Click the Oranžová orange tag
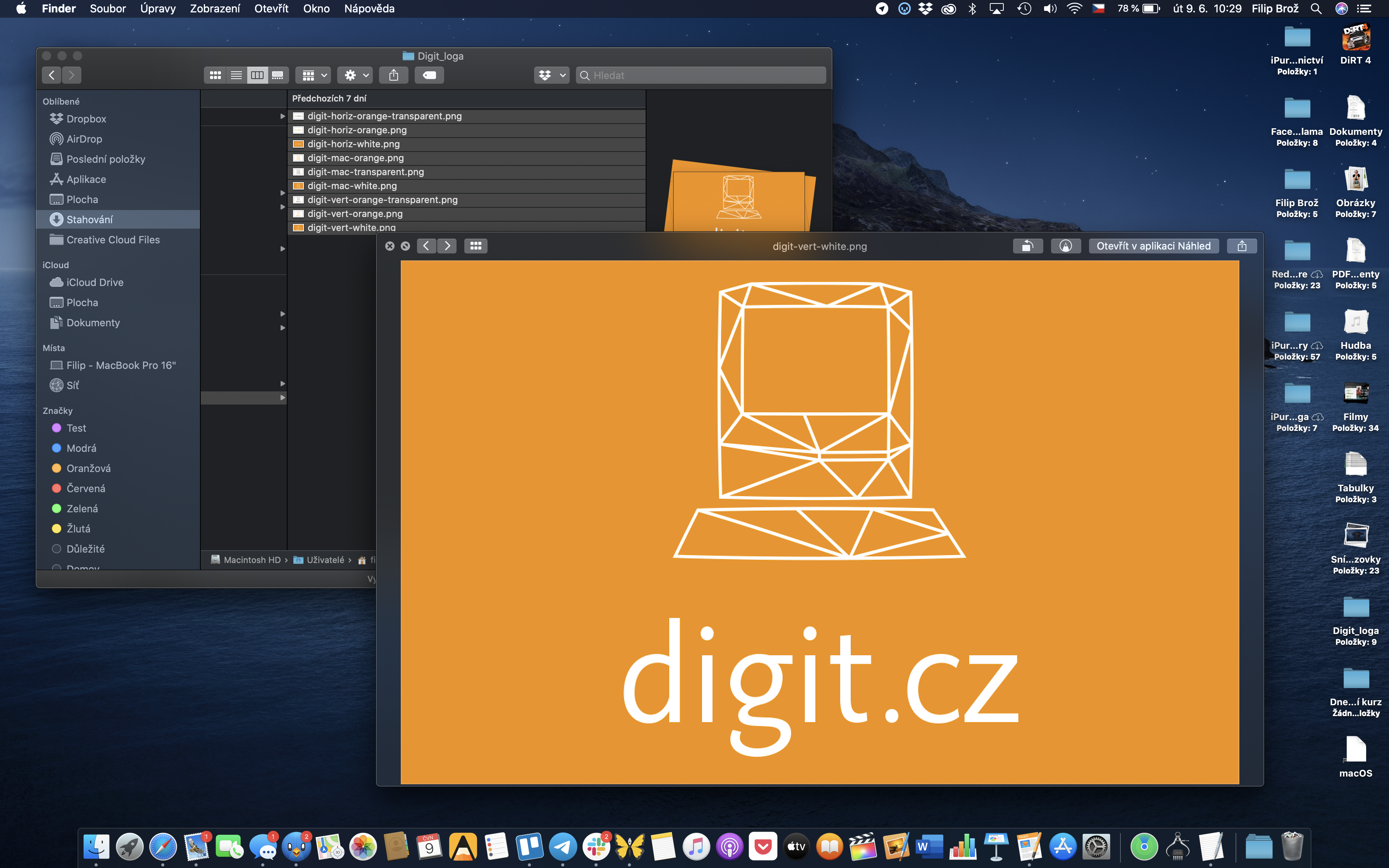This screenshot has height=868, width=1389. [x=88, y=468]
